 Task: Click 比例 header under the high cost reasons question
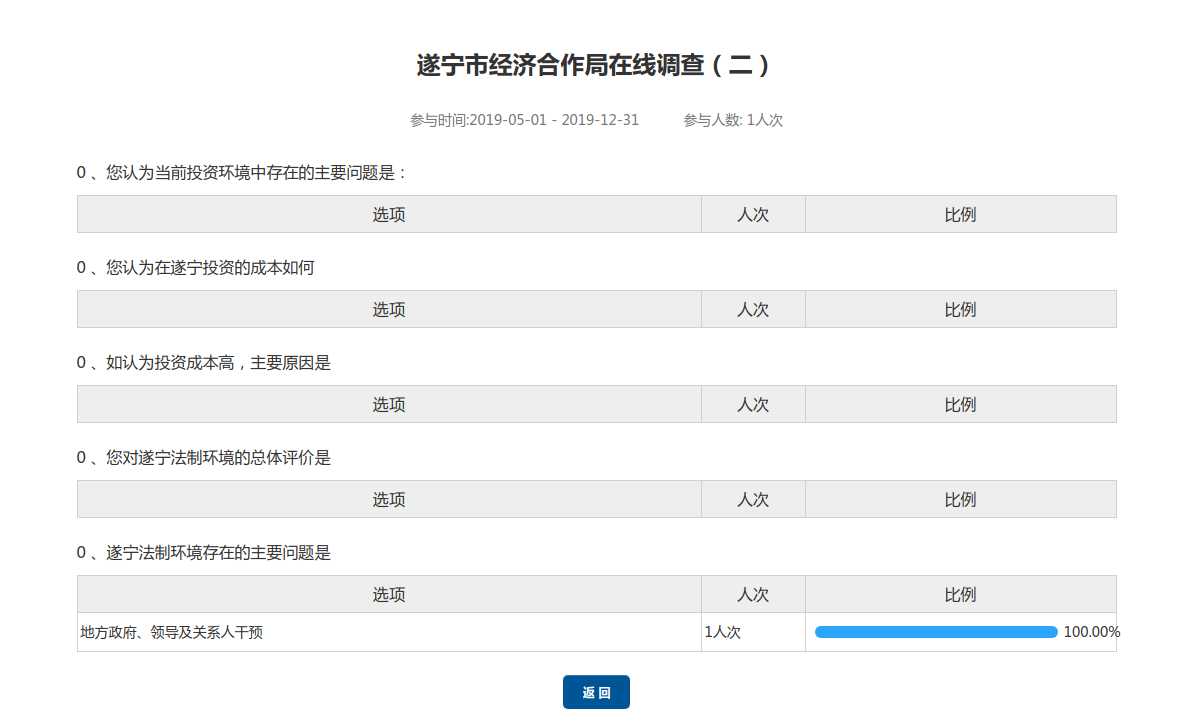pos(960,404)
